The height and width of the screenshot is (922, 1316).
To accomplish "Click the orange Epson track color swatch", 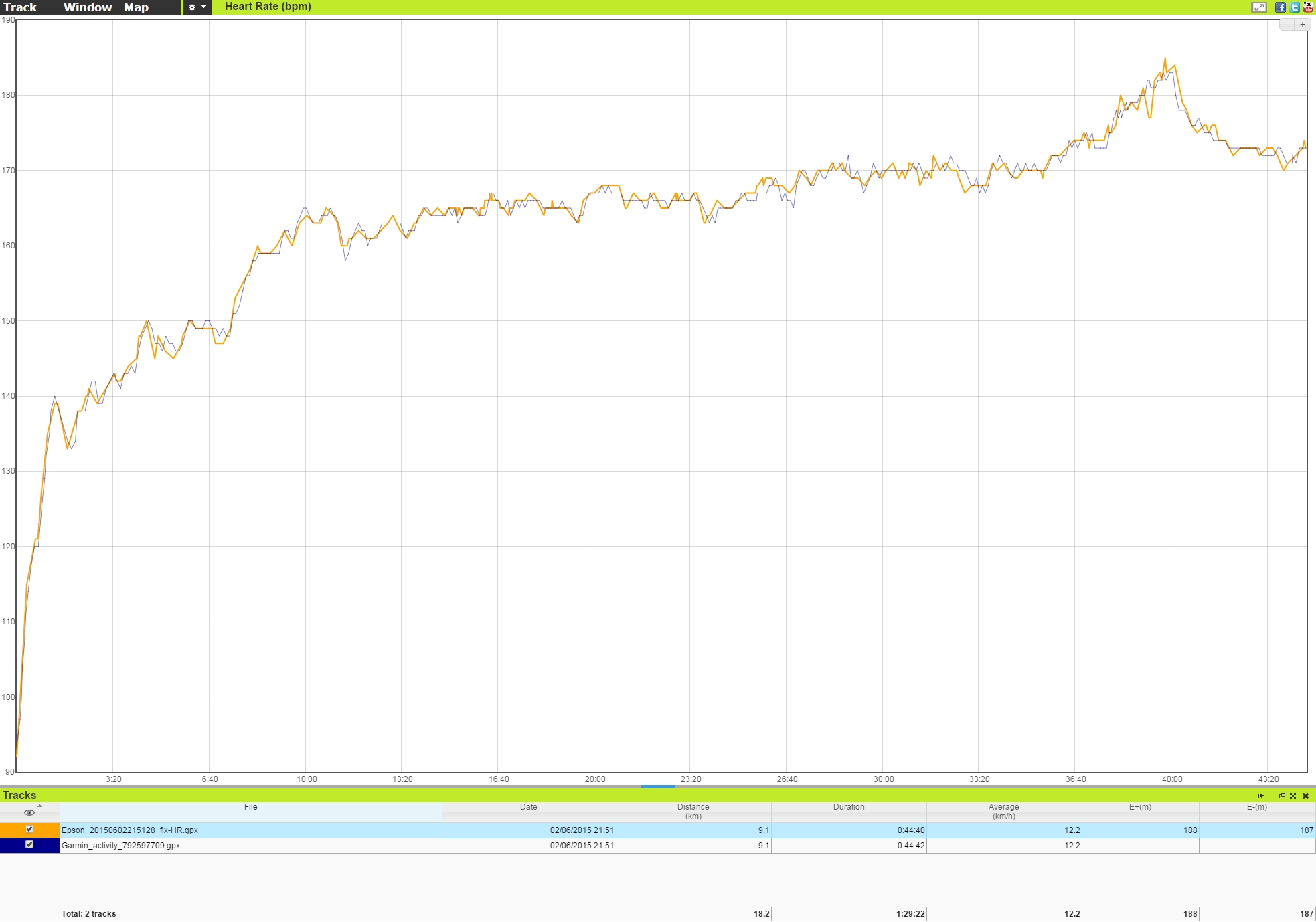I will tap(10, 830).
